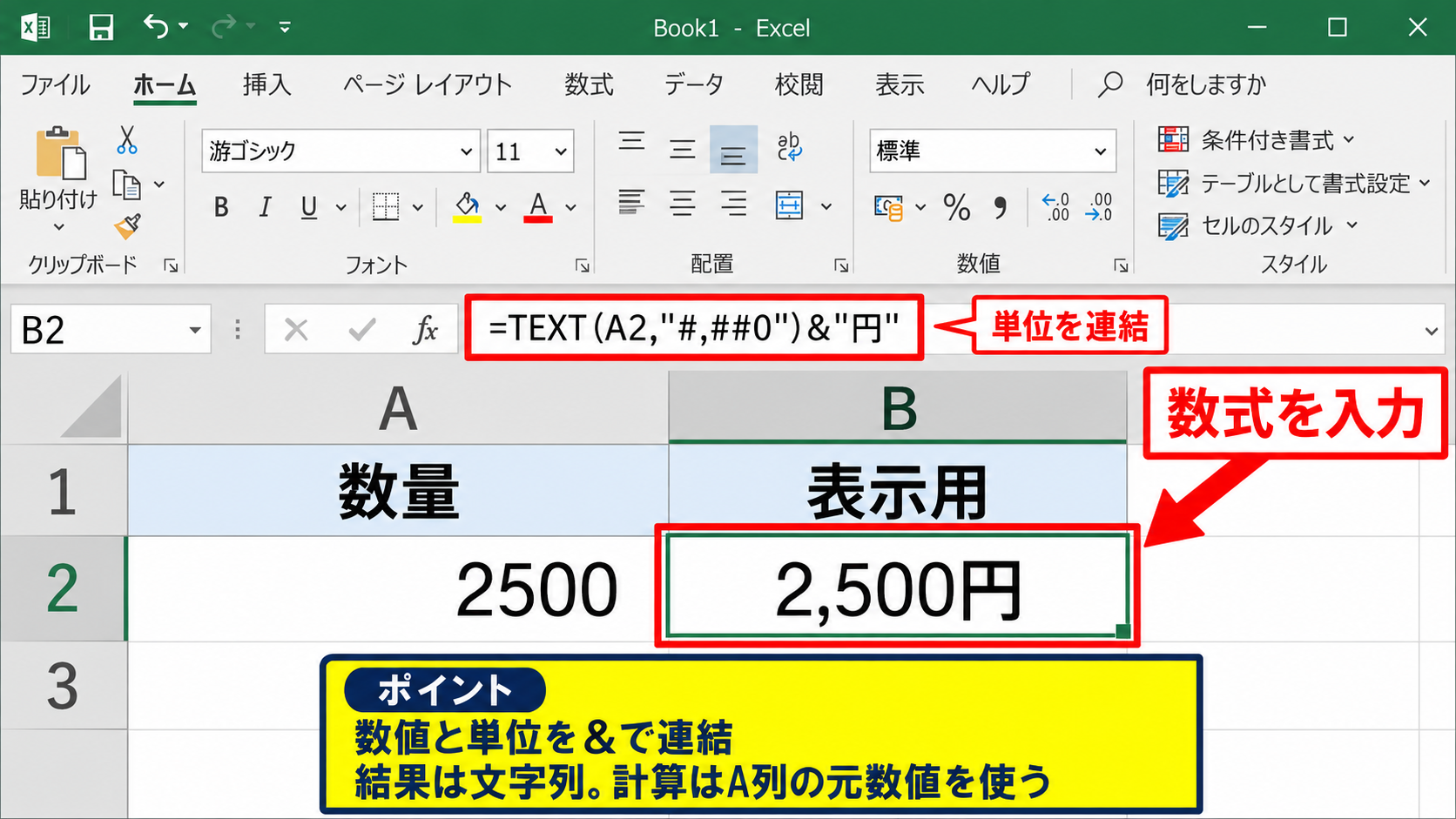Toggle Bottom Align button

[x=733, y=149]
